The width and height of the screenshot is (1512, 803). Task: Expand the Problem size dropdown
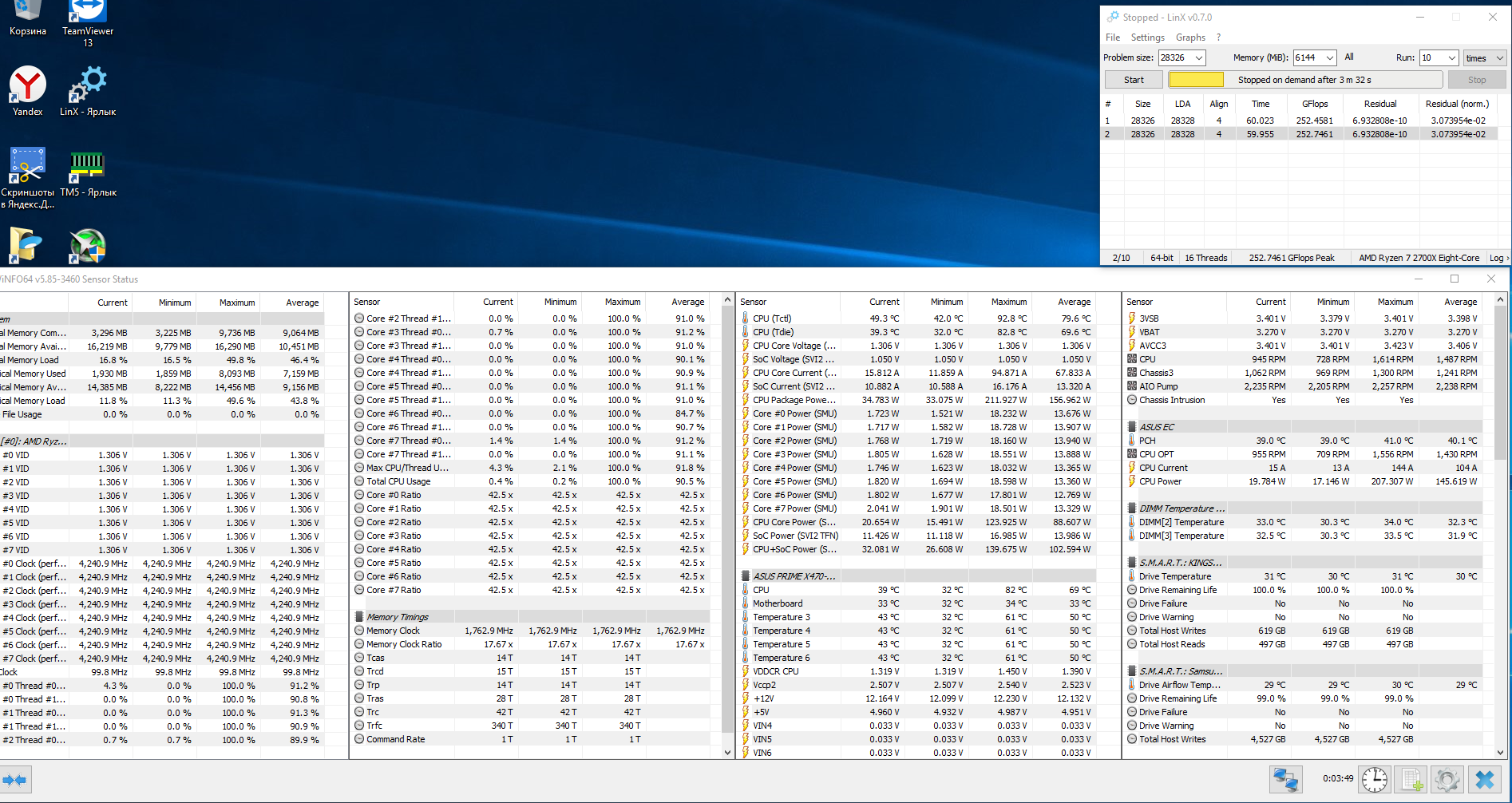[1198, 58]
